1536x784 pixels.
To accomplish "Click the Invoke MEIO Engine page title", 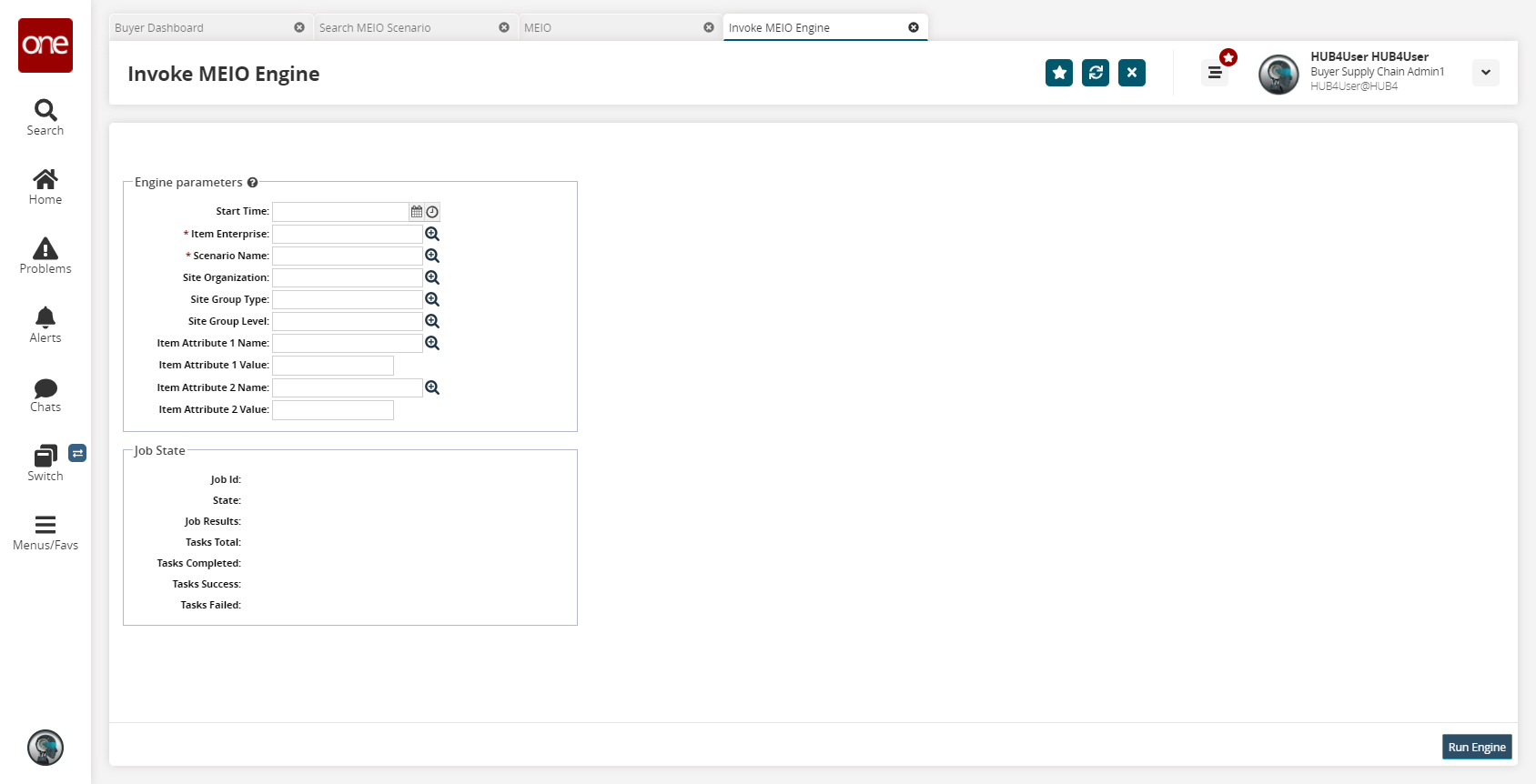I will click(224, 74).
